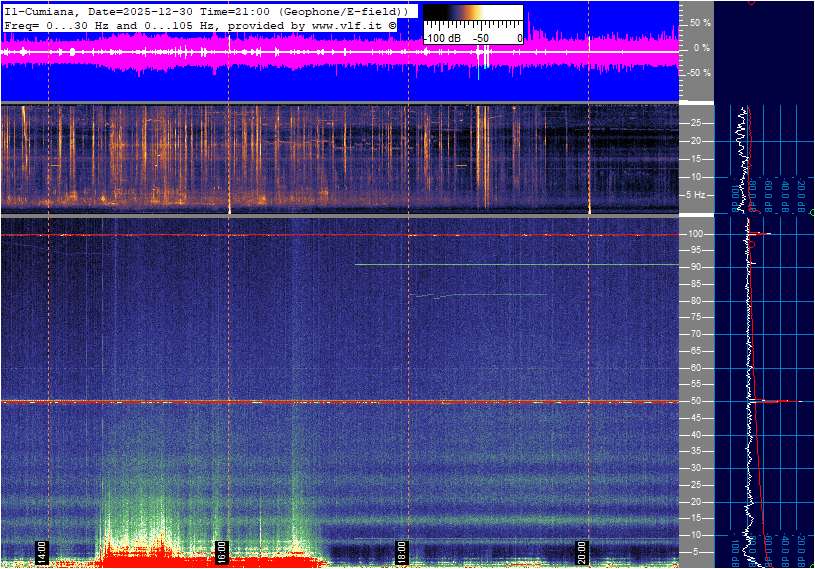Select the 18:00 time marker label
815x569 pixels.
(402, 552)
